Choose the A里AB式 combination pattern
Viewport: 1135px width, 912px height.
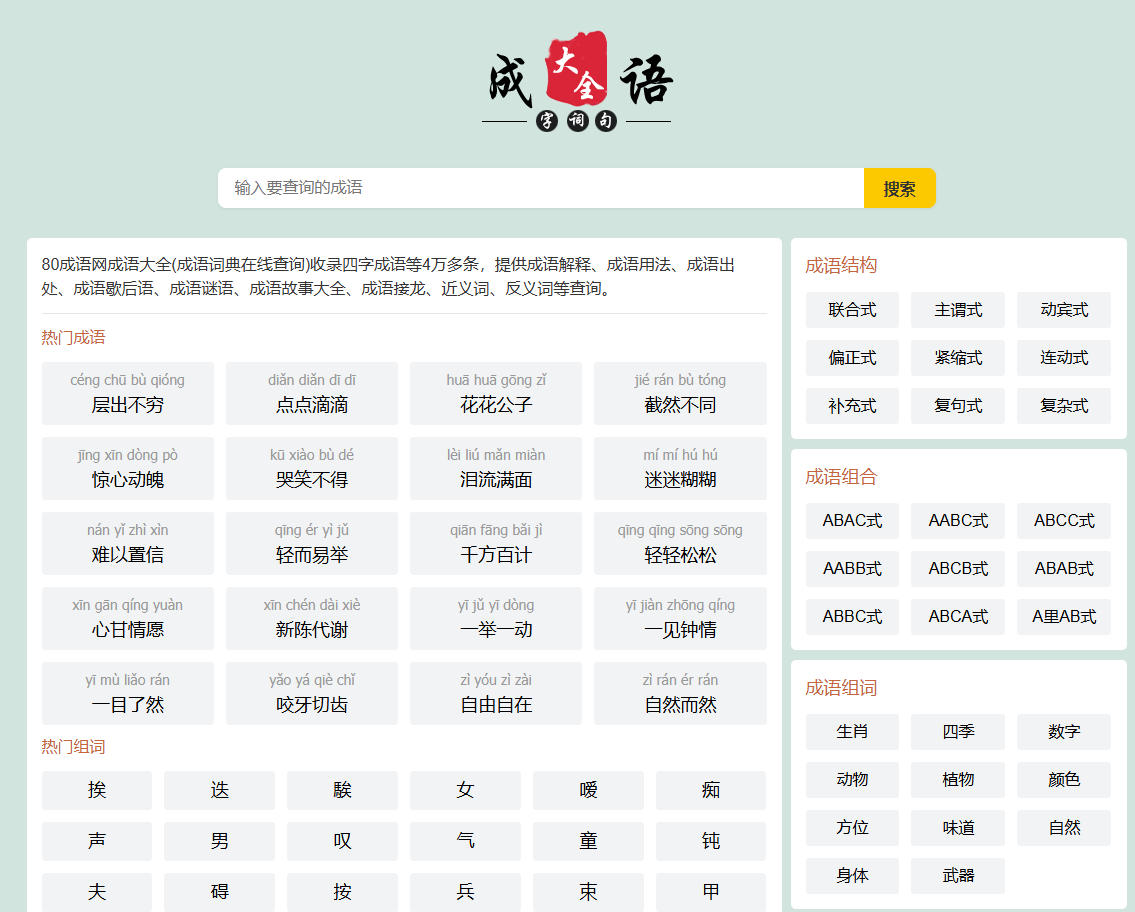(1064, 617)
